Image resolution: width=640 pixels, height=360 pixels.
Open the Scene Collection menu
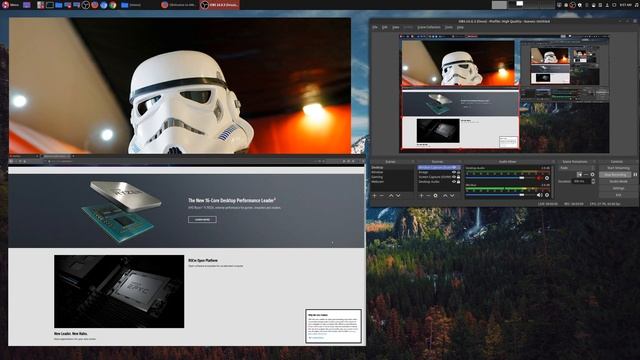pyautogui.click(x=429, y=27)
